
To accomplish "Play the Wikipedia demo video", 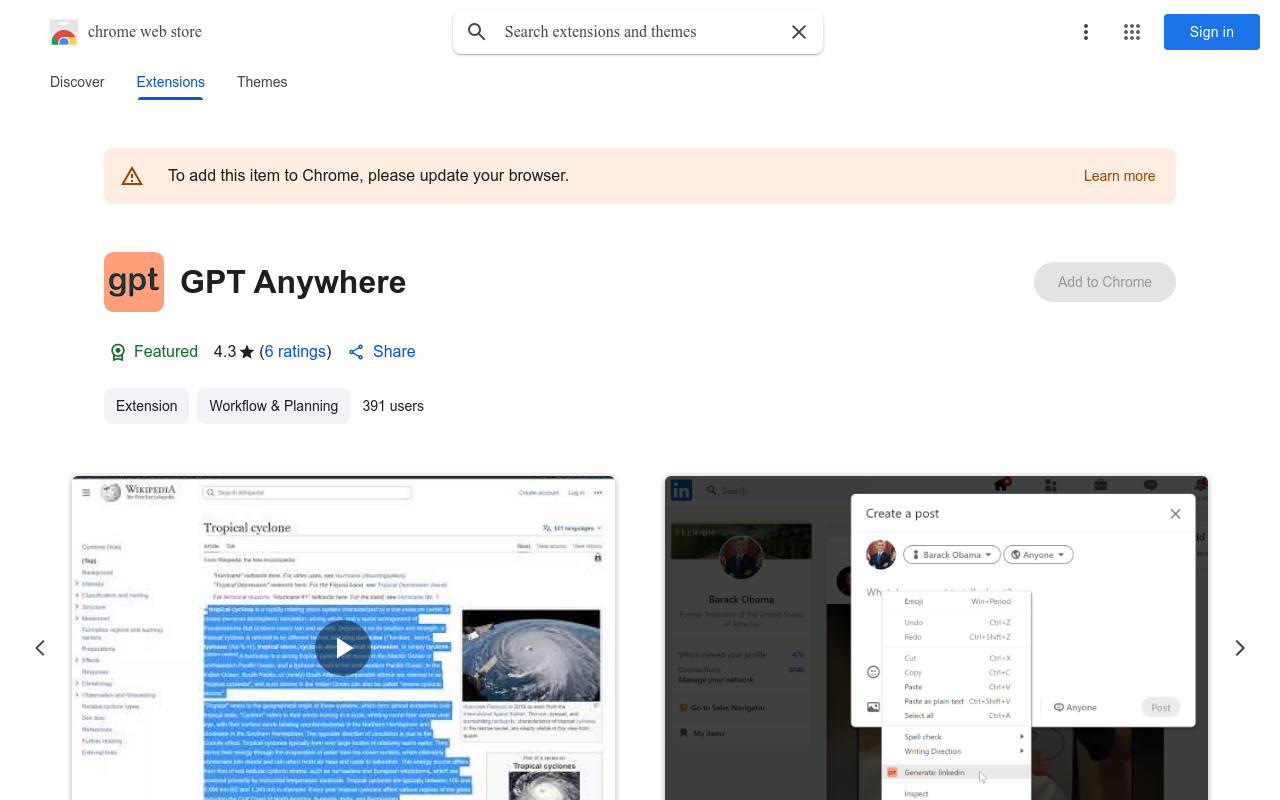I will tap(343, 648).
